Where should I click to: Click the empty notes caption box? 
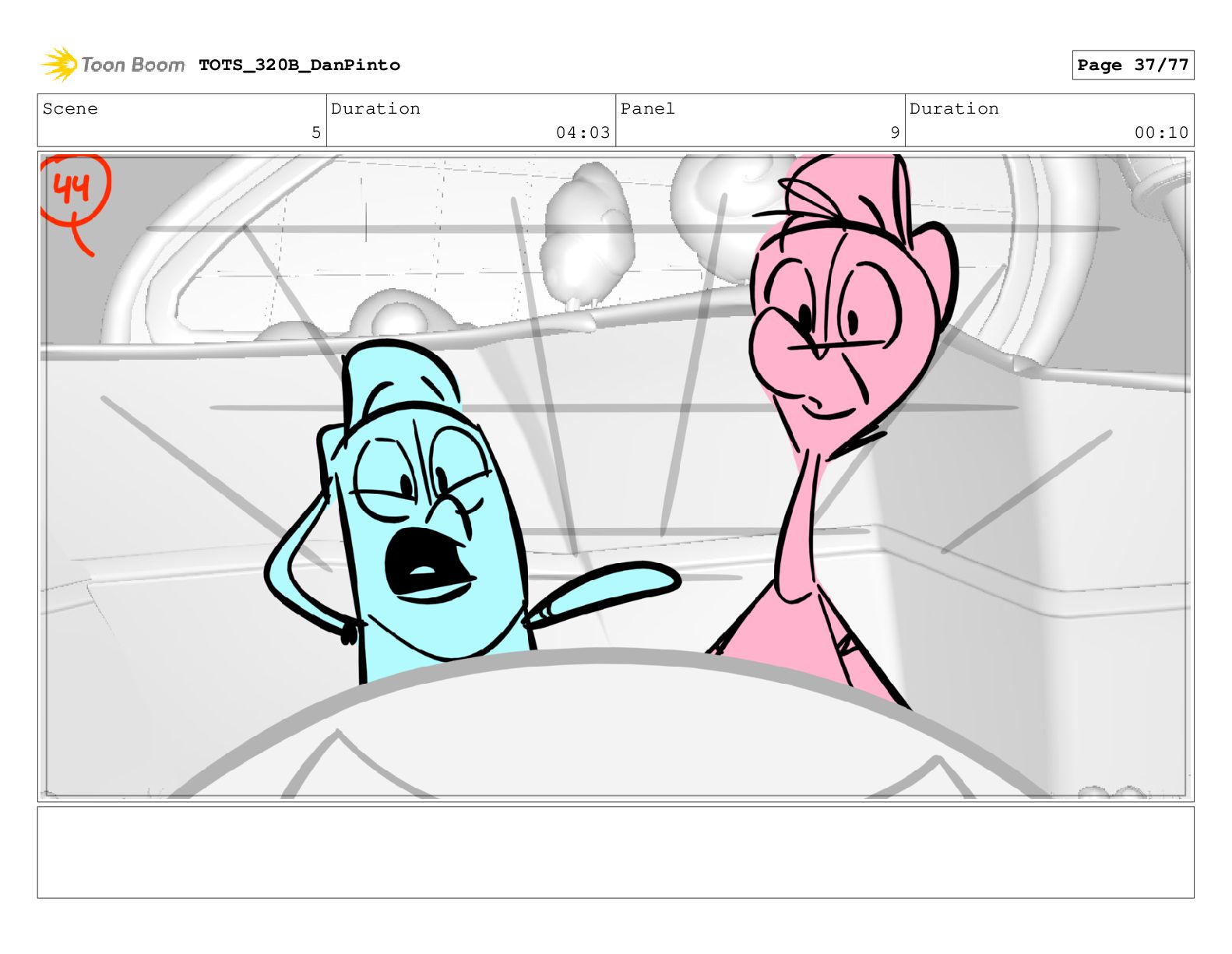coord(615,852)
